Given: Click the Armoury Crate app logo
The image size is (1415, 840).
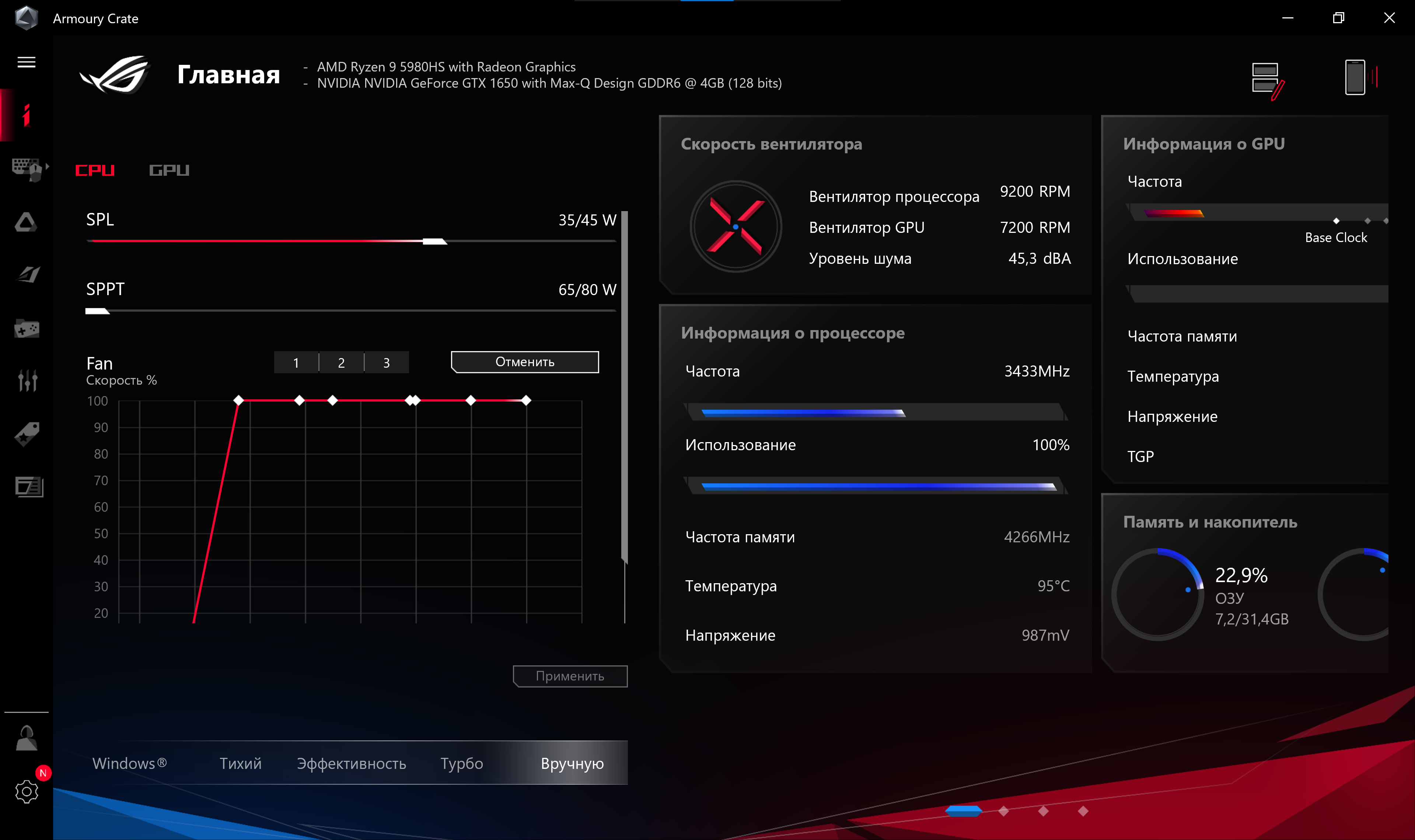Looking at the screenshot, I should point(26,18).
